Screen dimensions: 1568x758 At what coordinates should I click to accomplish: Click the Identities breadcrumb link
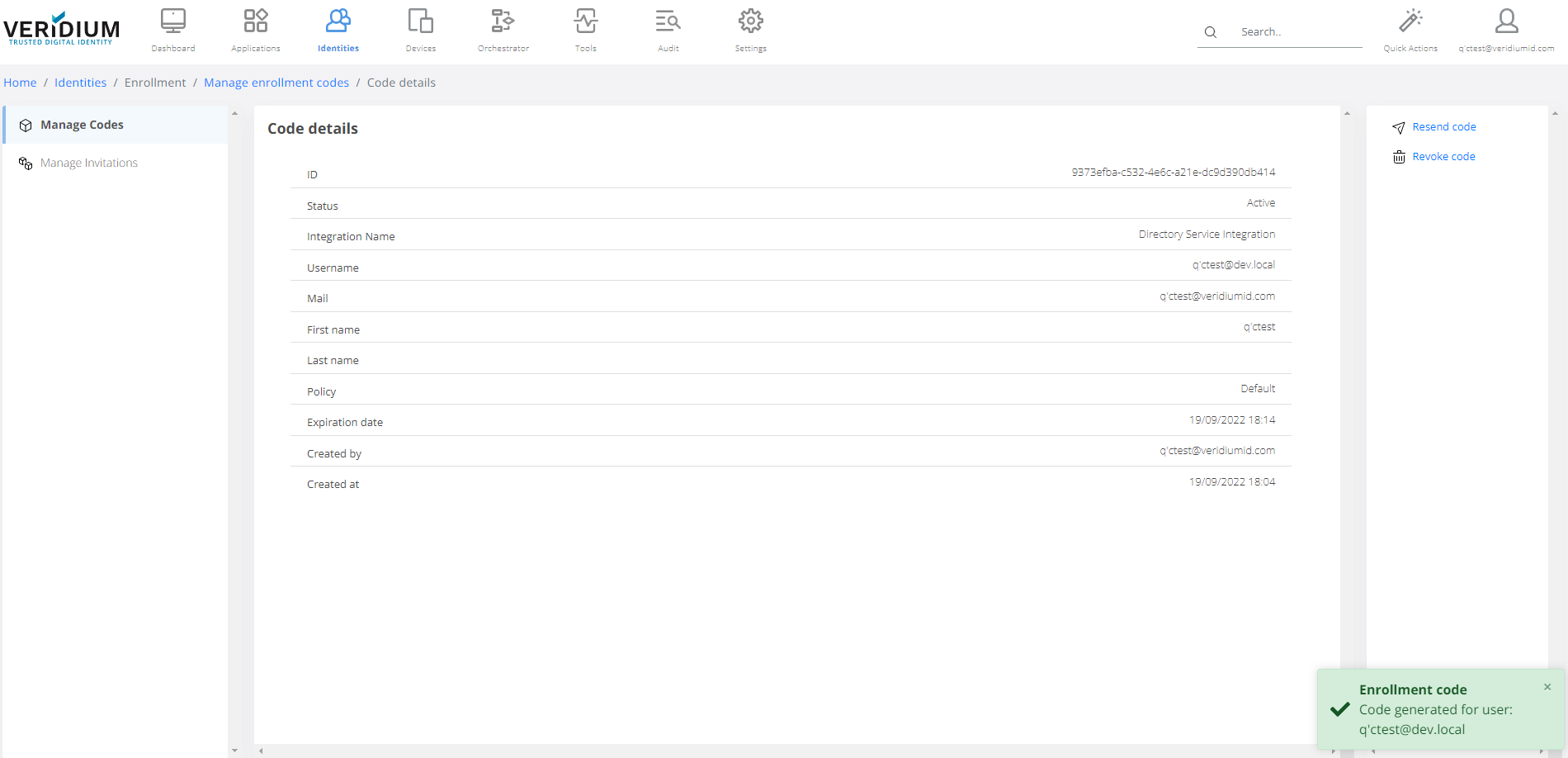[80, 83]
